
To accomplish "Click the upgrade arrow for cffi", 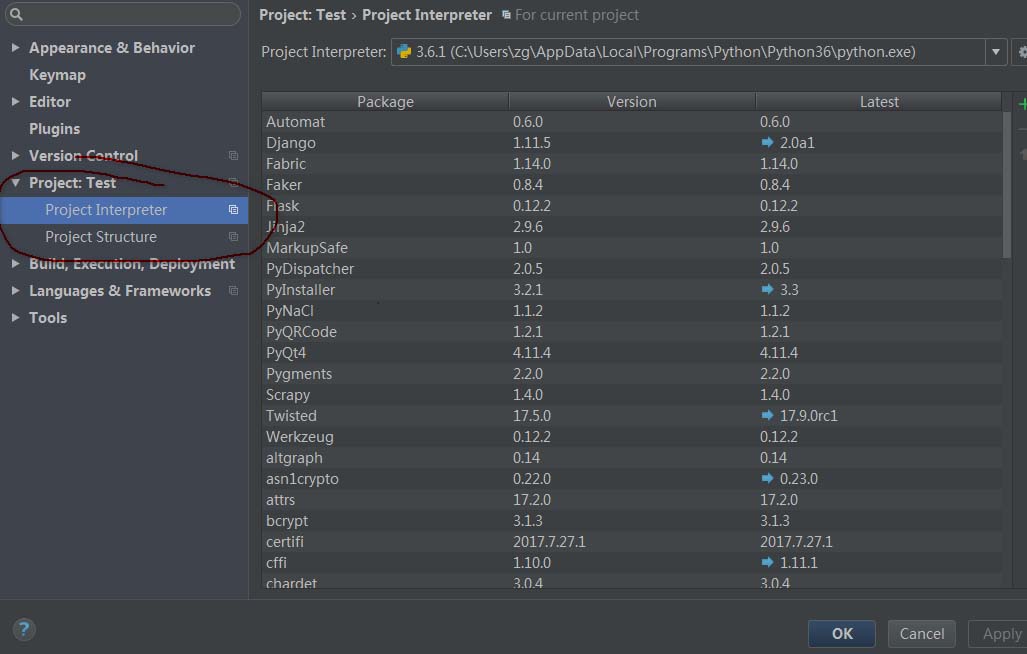I will click(x=767, y=562).
